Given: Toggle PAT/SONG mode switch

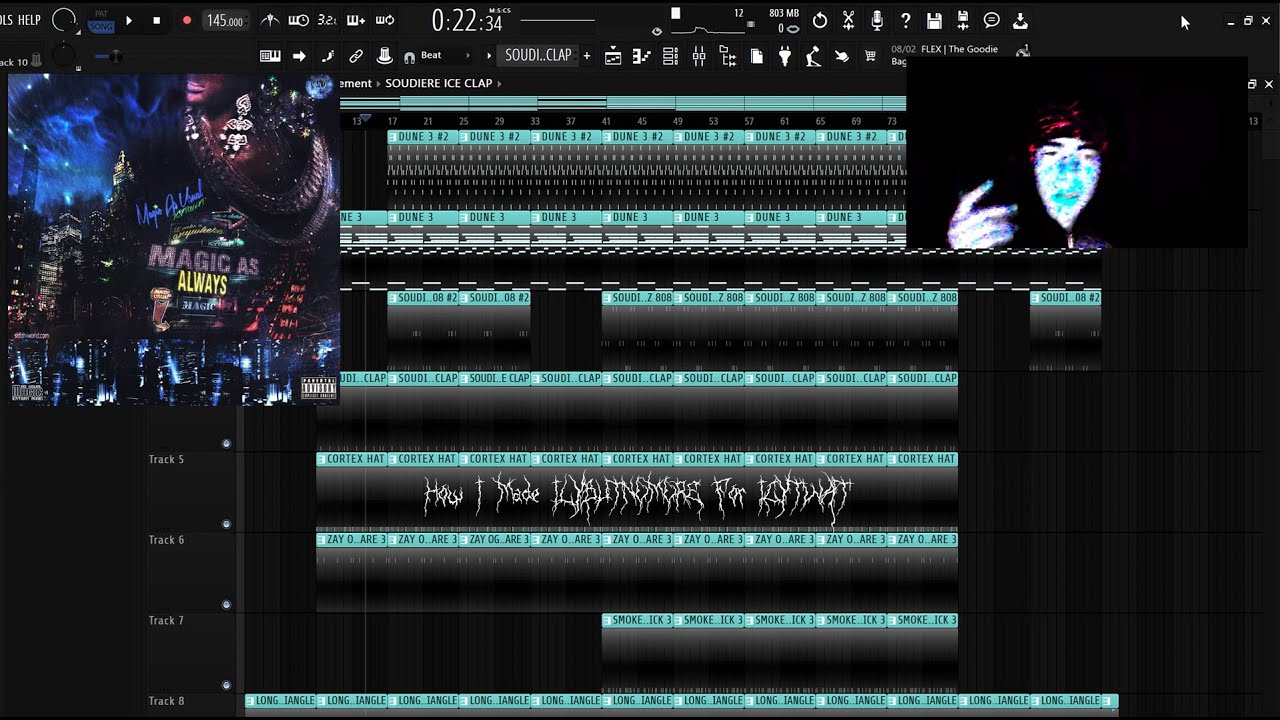Looking at the screenshot, I should click(101, 21).
